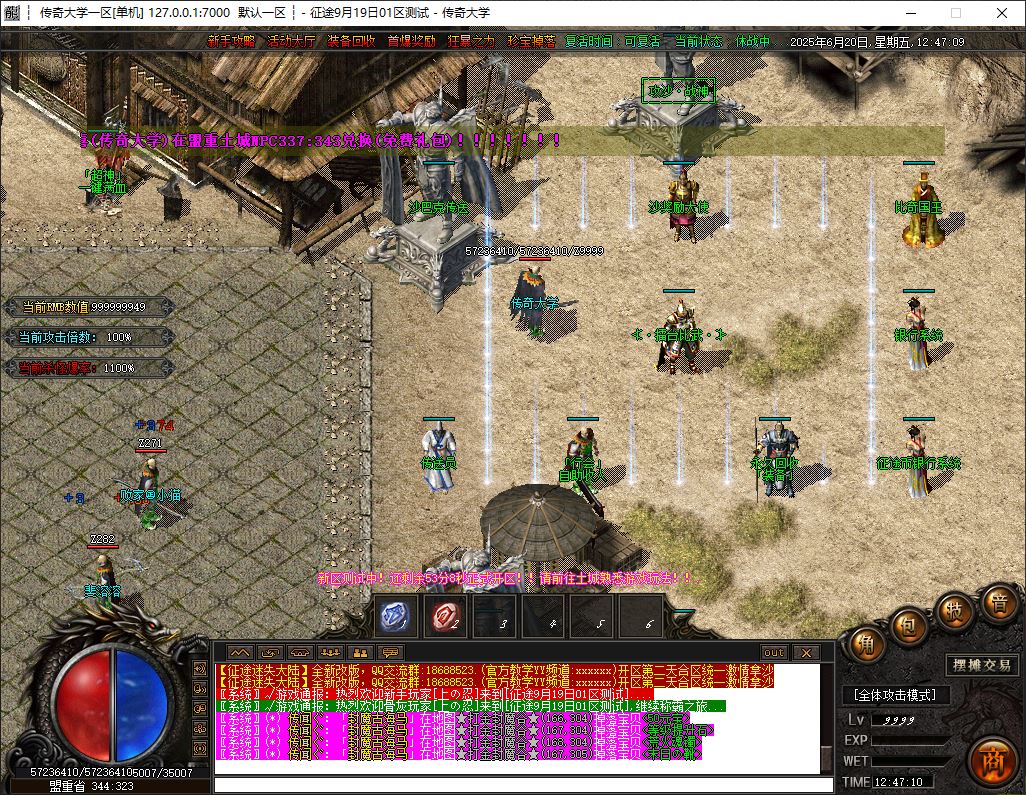Click the 超神 一键满血 NPC
Screen dimensions: 1026x795
click(x=103, y=181)
